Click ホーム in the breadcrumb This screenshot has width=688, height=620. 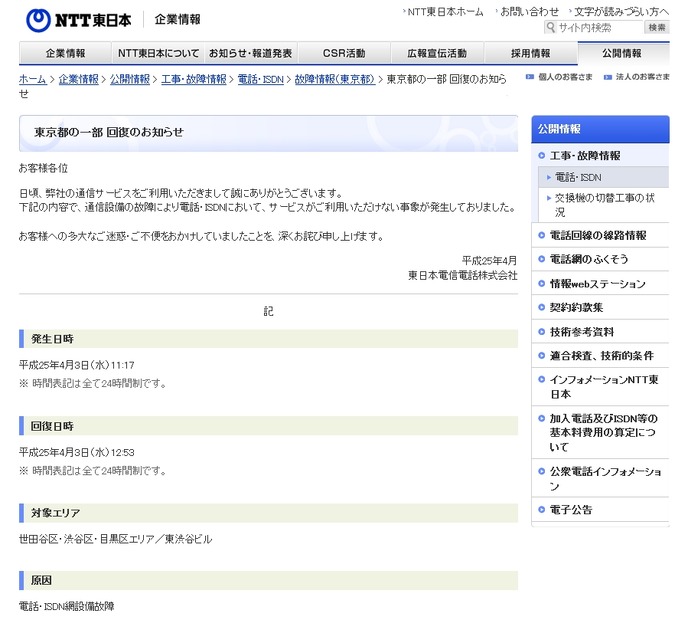pos(33,79)
